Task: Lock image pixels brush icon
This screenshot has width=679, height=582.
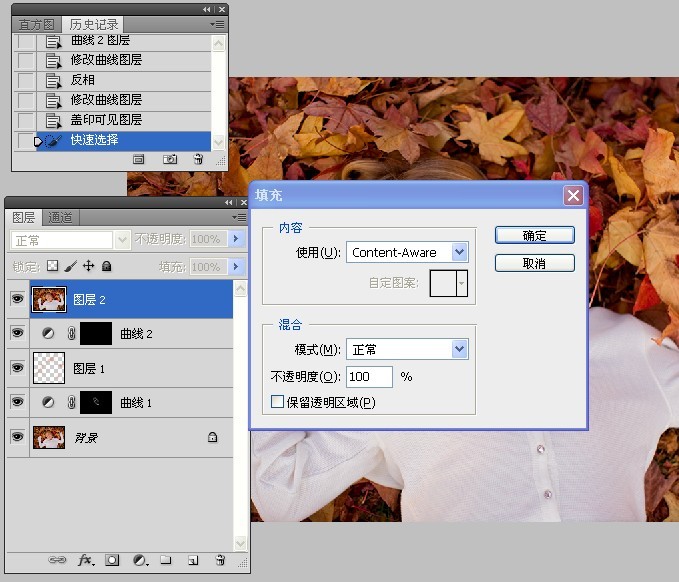Action: tap(71, 265)
